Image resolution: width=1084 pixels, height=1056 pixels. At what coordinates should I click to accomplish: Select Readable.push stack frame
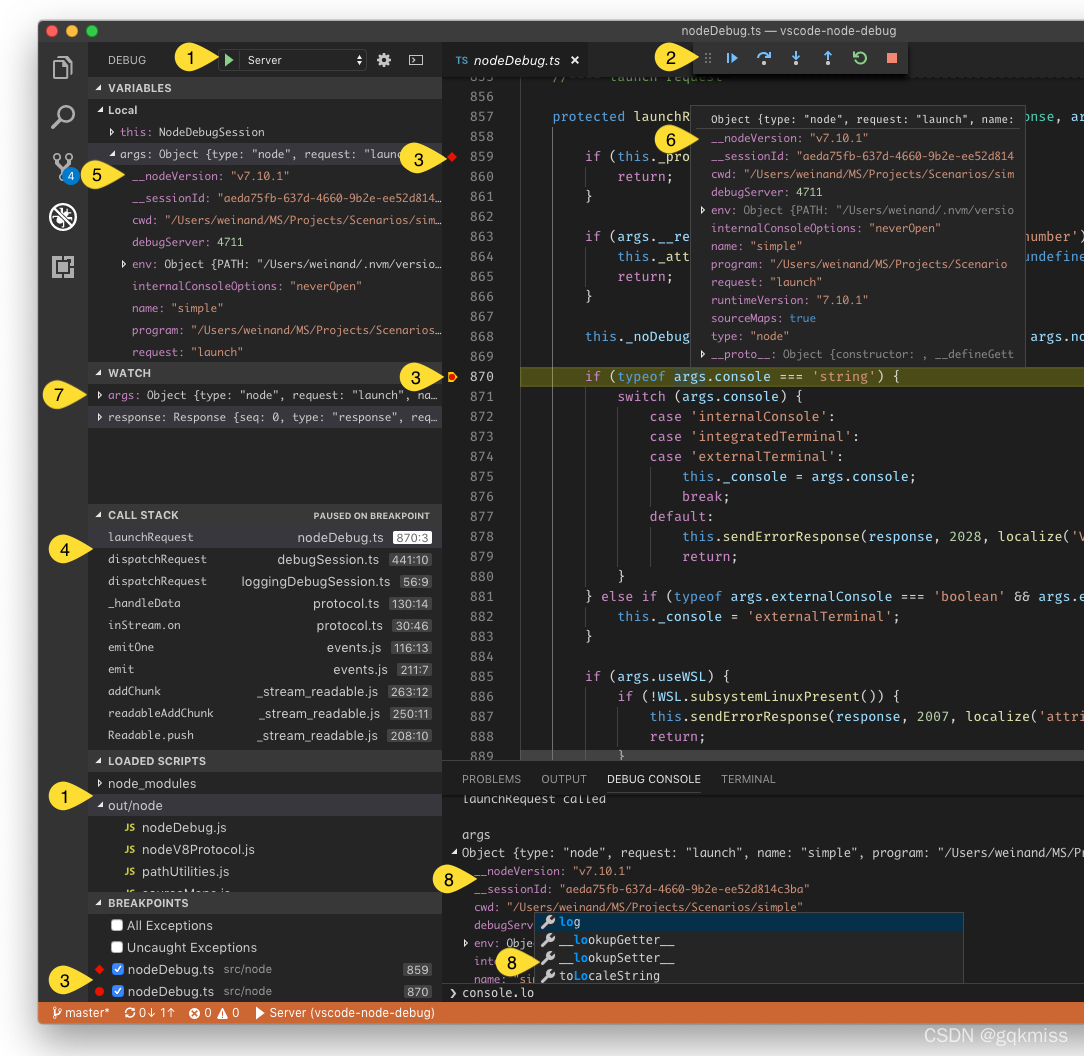tap(265, 736)
